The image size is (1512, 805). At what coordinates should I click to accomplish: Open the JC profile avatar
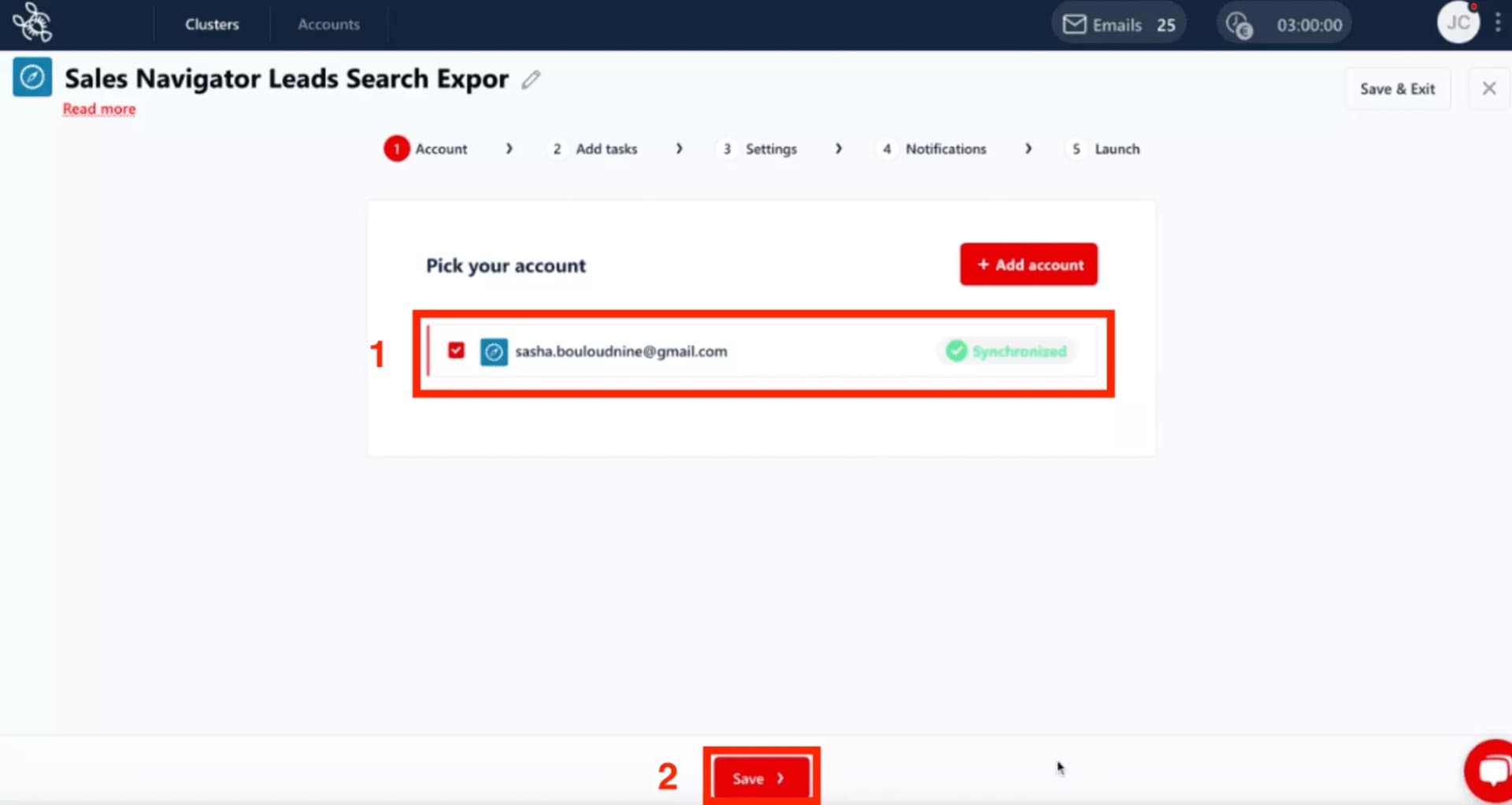pos(1459,23)
